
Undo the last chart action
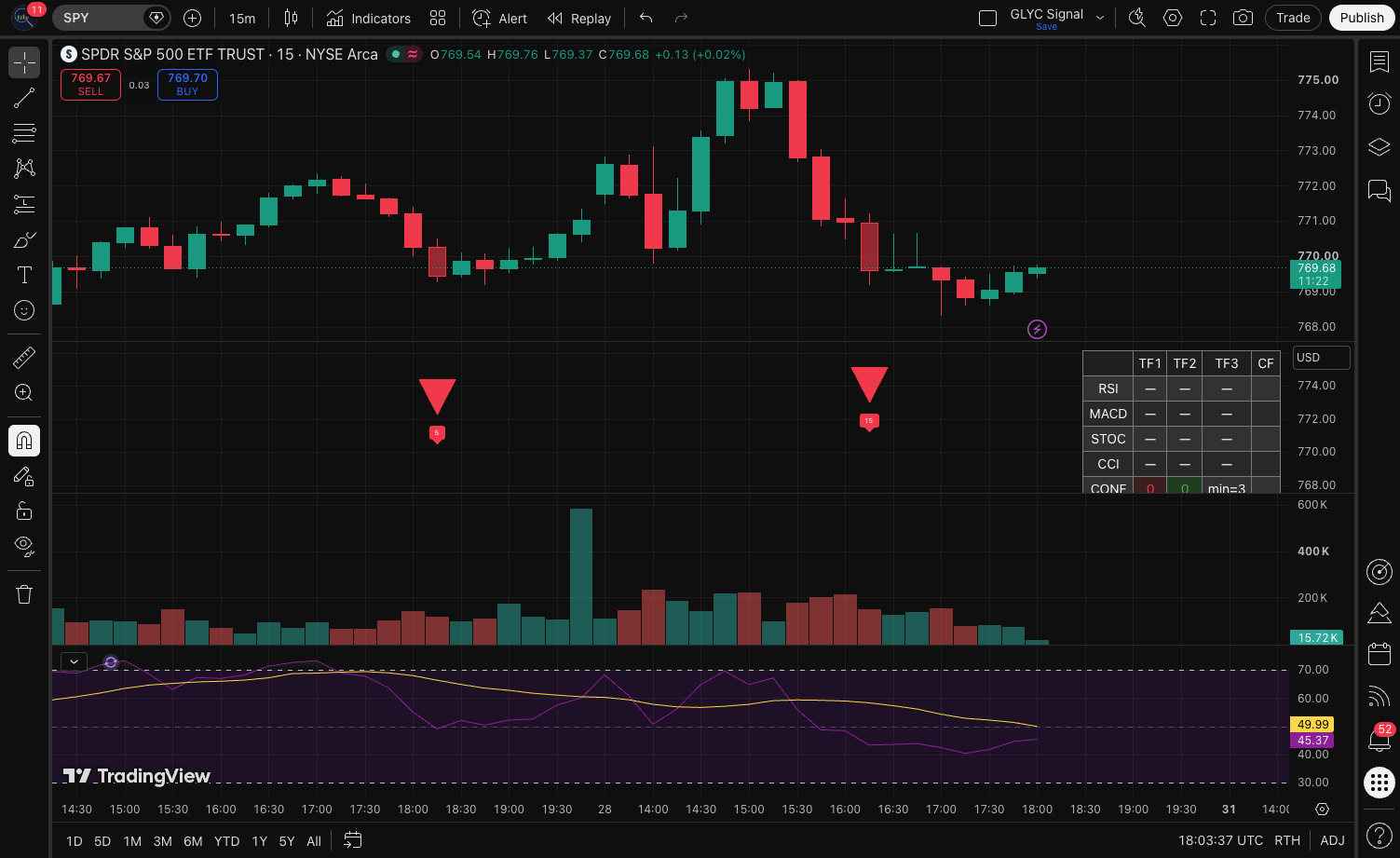click(646, 18)
